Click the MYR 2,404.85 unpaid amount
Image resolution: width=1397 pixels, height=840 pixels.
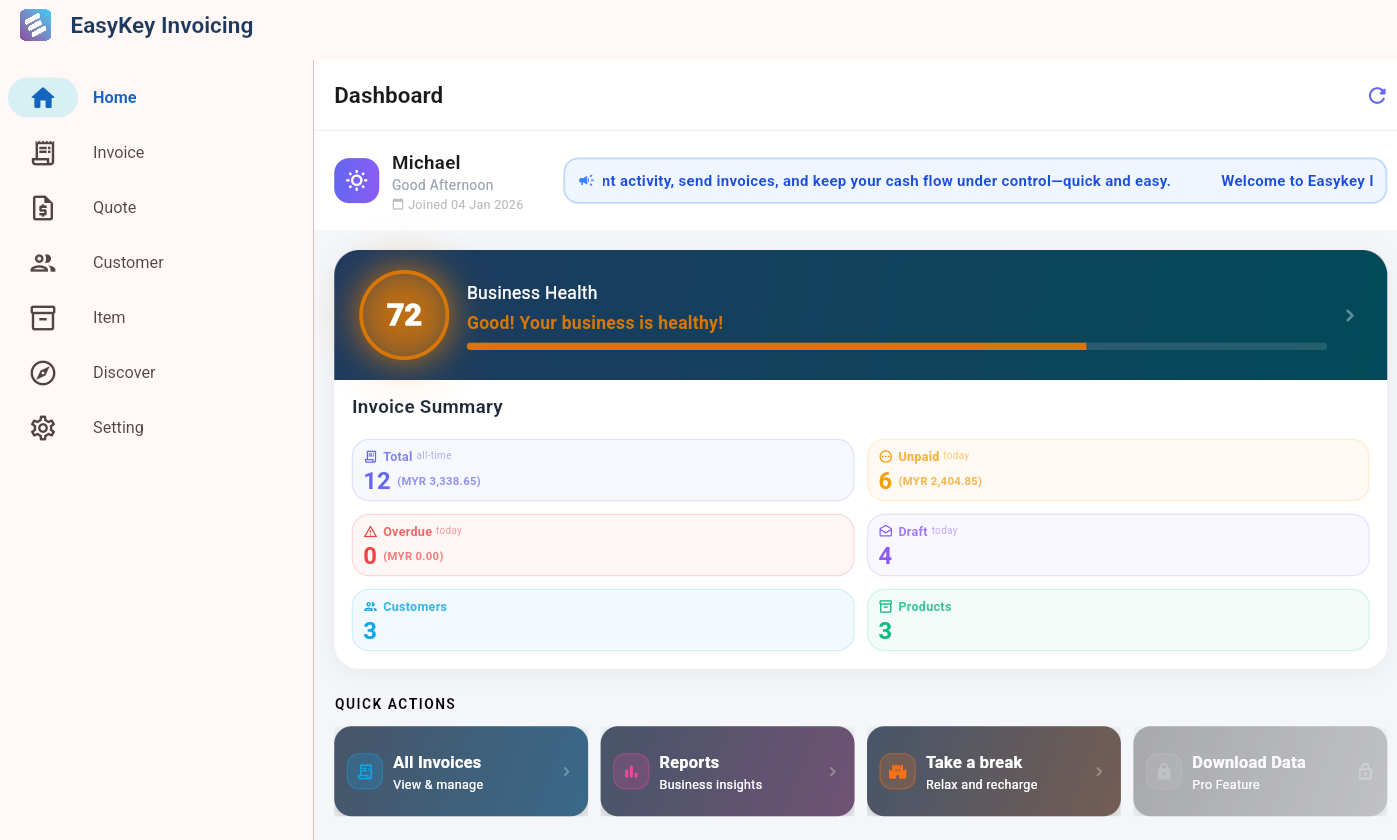(x=941, y=481)
